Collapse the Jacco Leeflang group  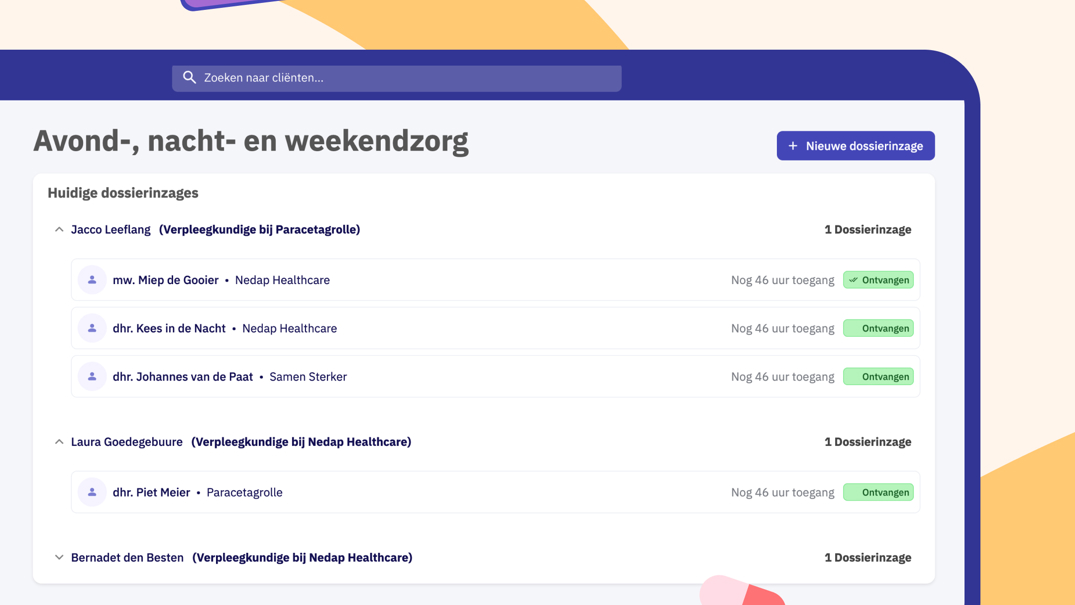point(59,230)
